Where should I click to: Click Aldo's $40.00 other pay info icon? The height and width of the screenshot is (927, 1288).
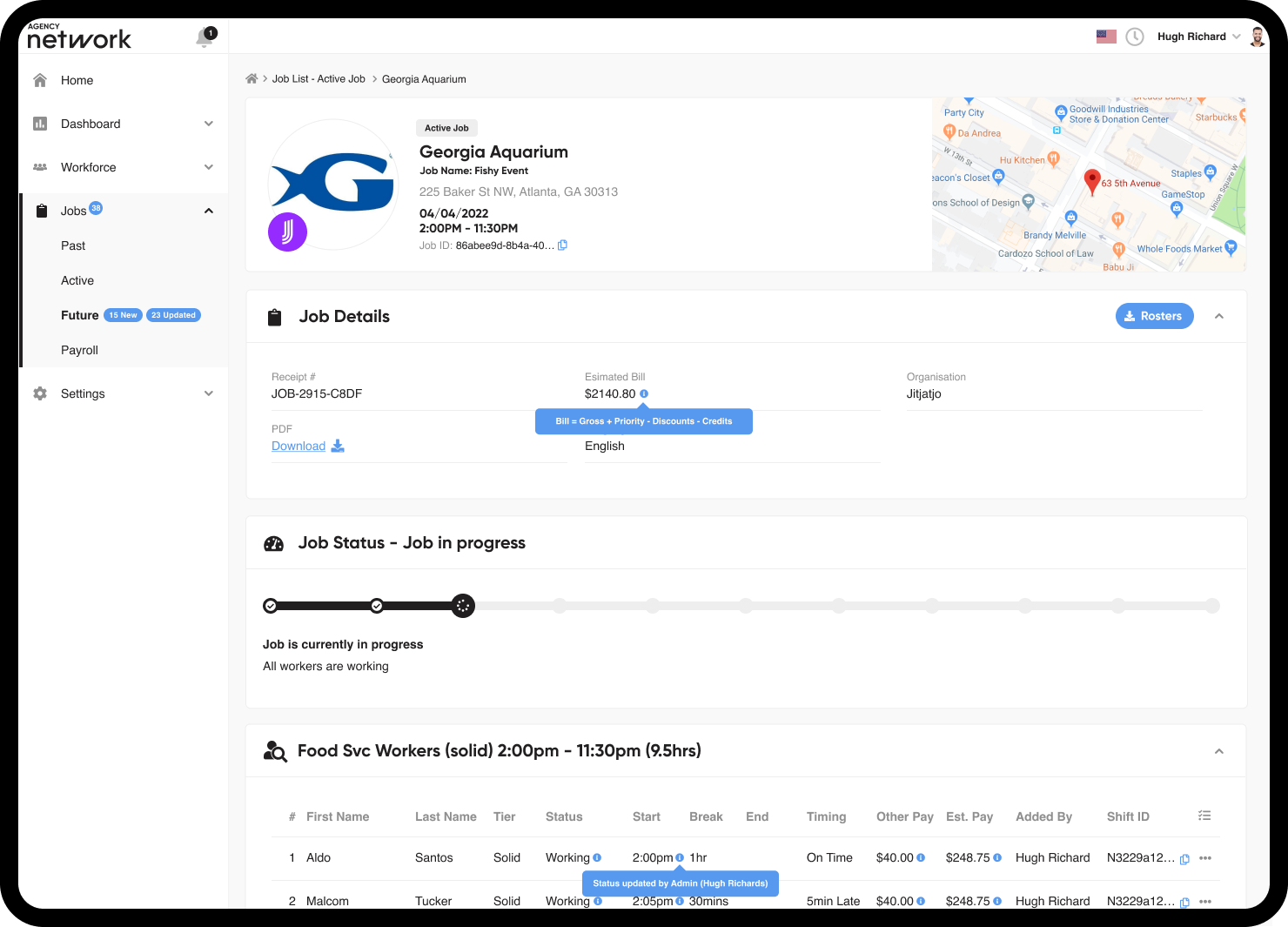921,858
